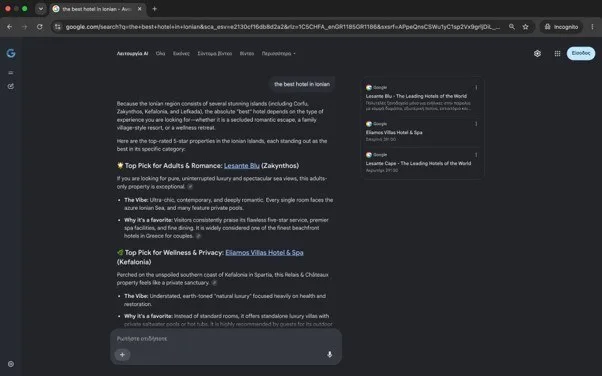Switch to the Βίντεο tab
The height and width of the screenshot is (376, 602).
pos(247,54)
